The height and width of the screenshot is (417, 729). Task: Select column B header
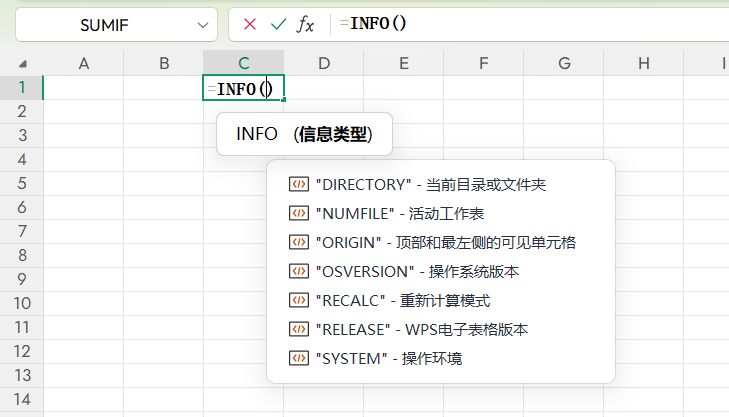click(164, 63)
